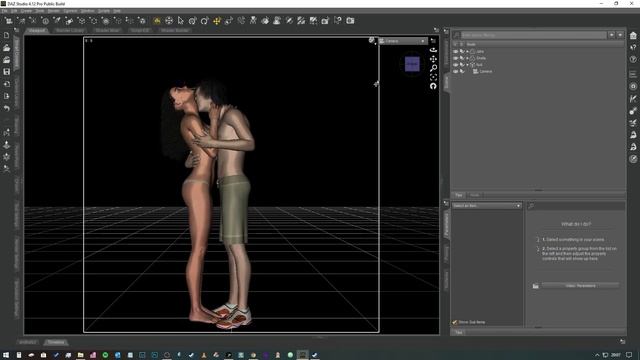Use the viewport Orbit control
640x360 pixels.
[x=433, y=50]
